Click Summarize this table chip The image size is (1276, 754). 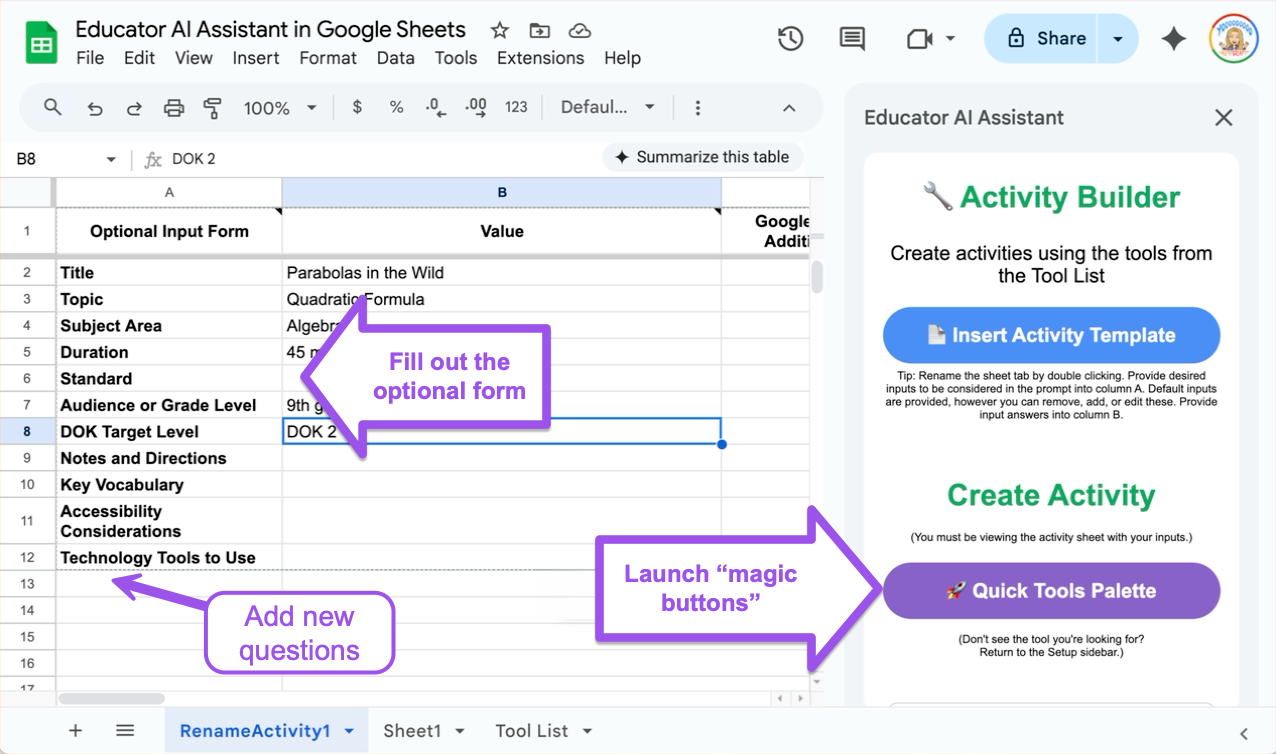pyautogui.click(x=703, y=157)
